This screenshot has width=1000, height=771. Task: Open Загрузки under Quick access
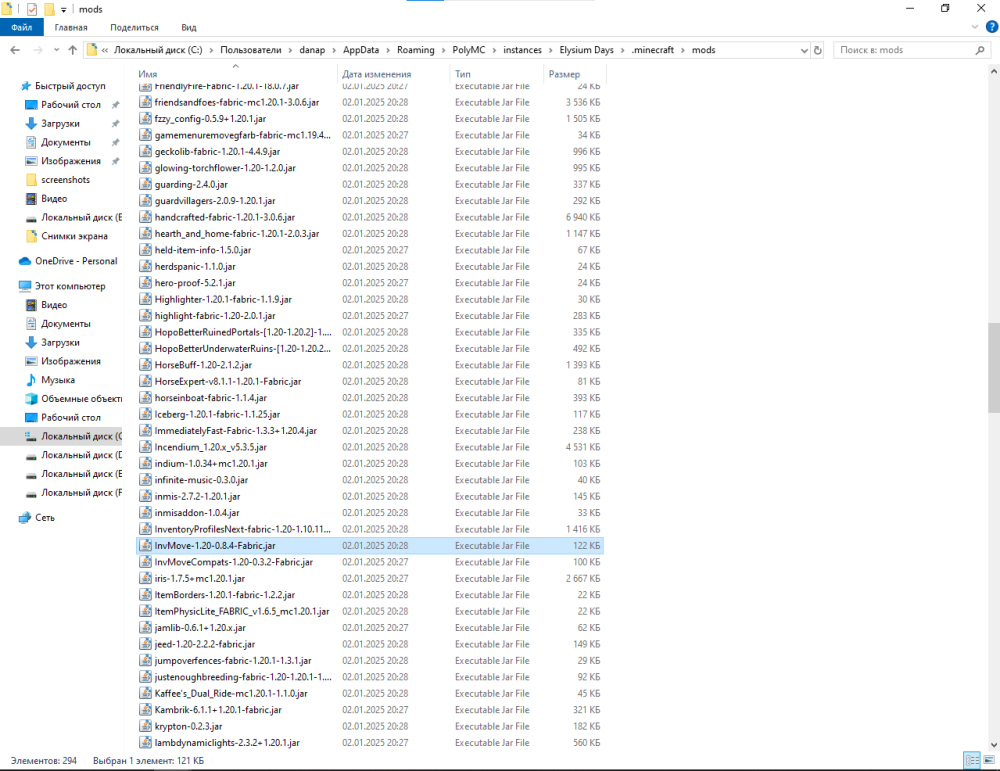coord(54,123)
